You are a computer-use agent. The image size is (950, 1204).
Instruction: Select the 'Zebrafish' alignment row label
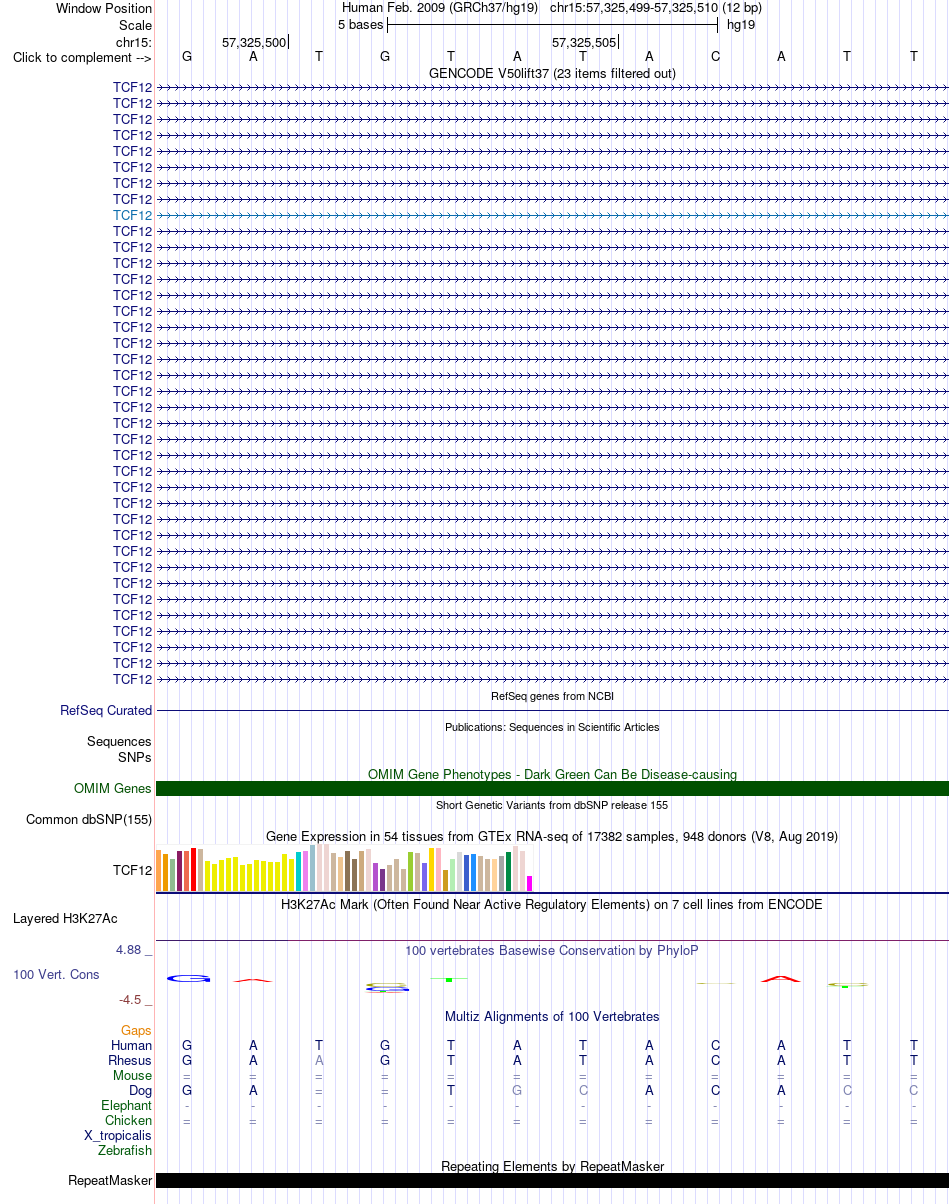pyautogui.click(x=126, y=1151)
